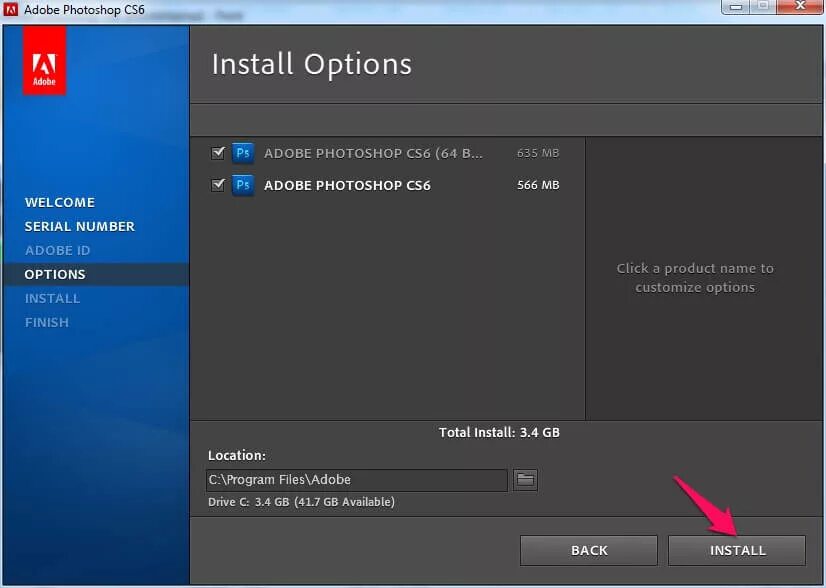Select the INSTALL step in the sidebar
826x588 pixels.
(x=53, y=298)
